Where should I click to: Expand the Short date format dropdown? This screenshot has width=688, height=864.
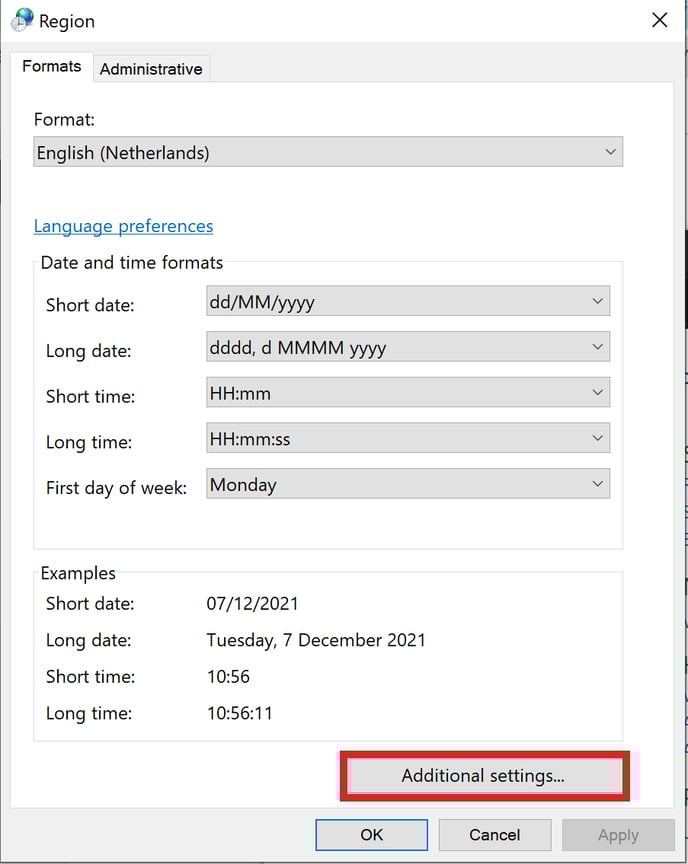408,301
